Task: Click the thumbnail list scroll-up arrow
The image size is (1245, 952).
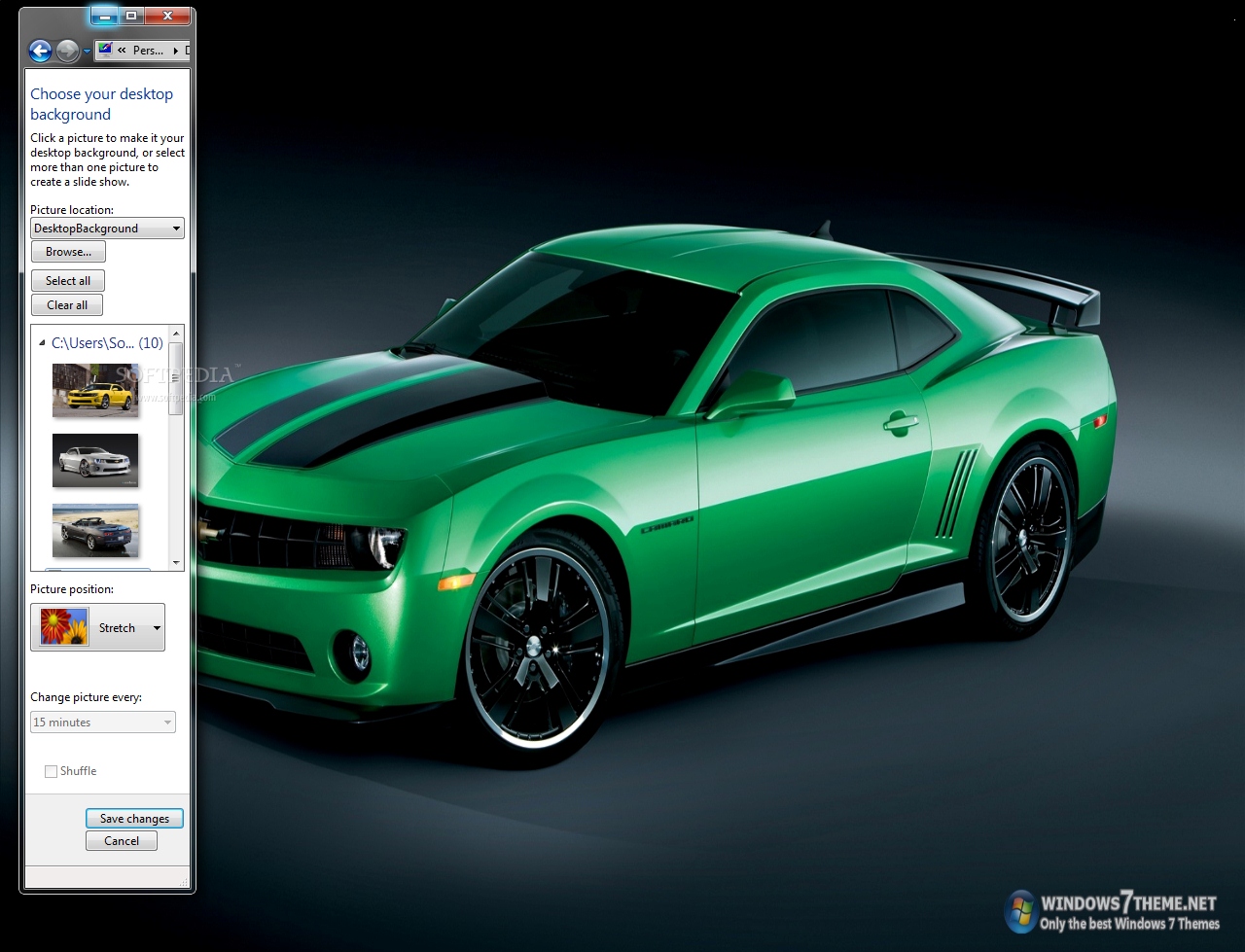Action: [176, 334]
